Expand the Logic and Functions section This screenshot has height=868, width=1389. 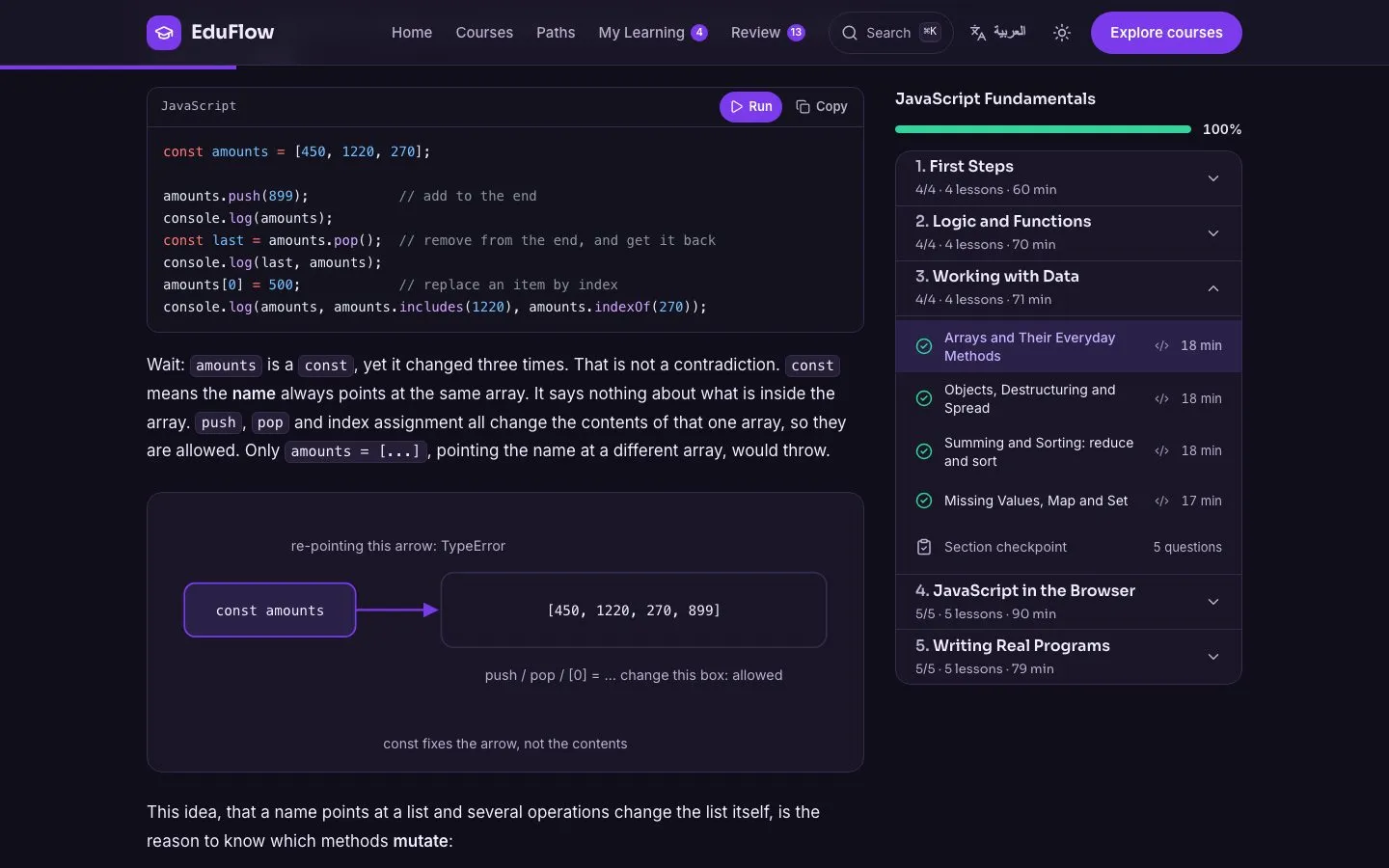point(1069,233)
